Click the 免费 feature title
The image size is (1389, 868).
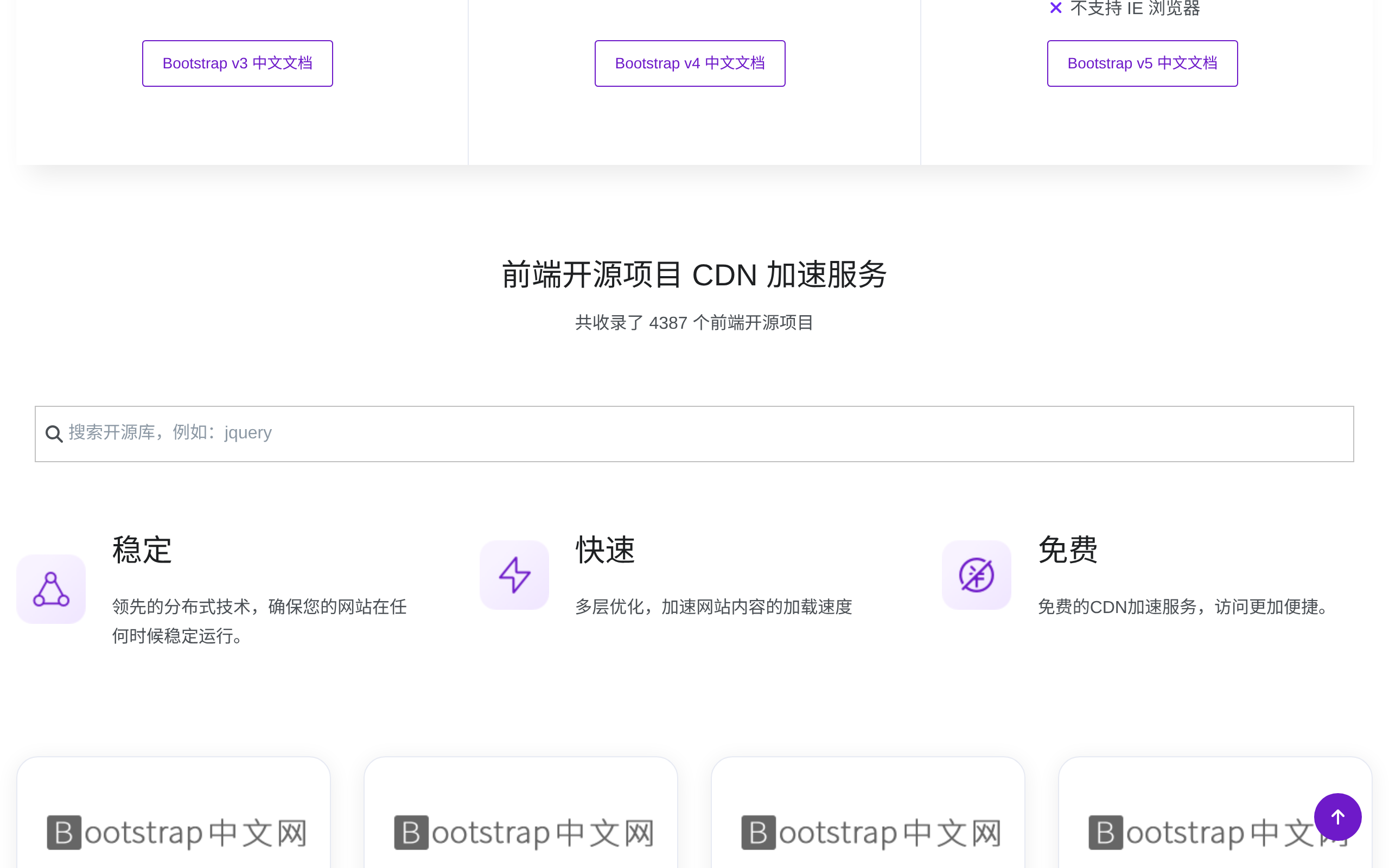click(x=1068, y=550)
